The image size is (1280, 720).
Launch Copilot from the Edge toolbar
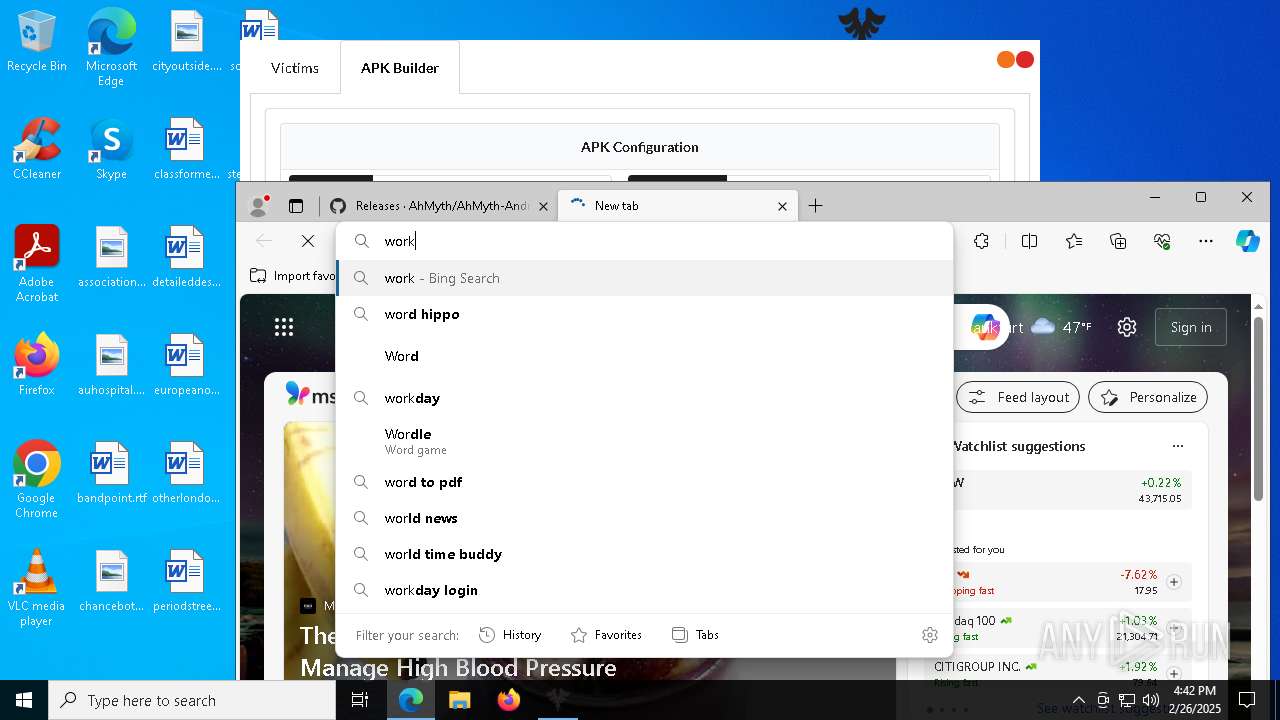[x=1247, y=241]
